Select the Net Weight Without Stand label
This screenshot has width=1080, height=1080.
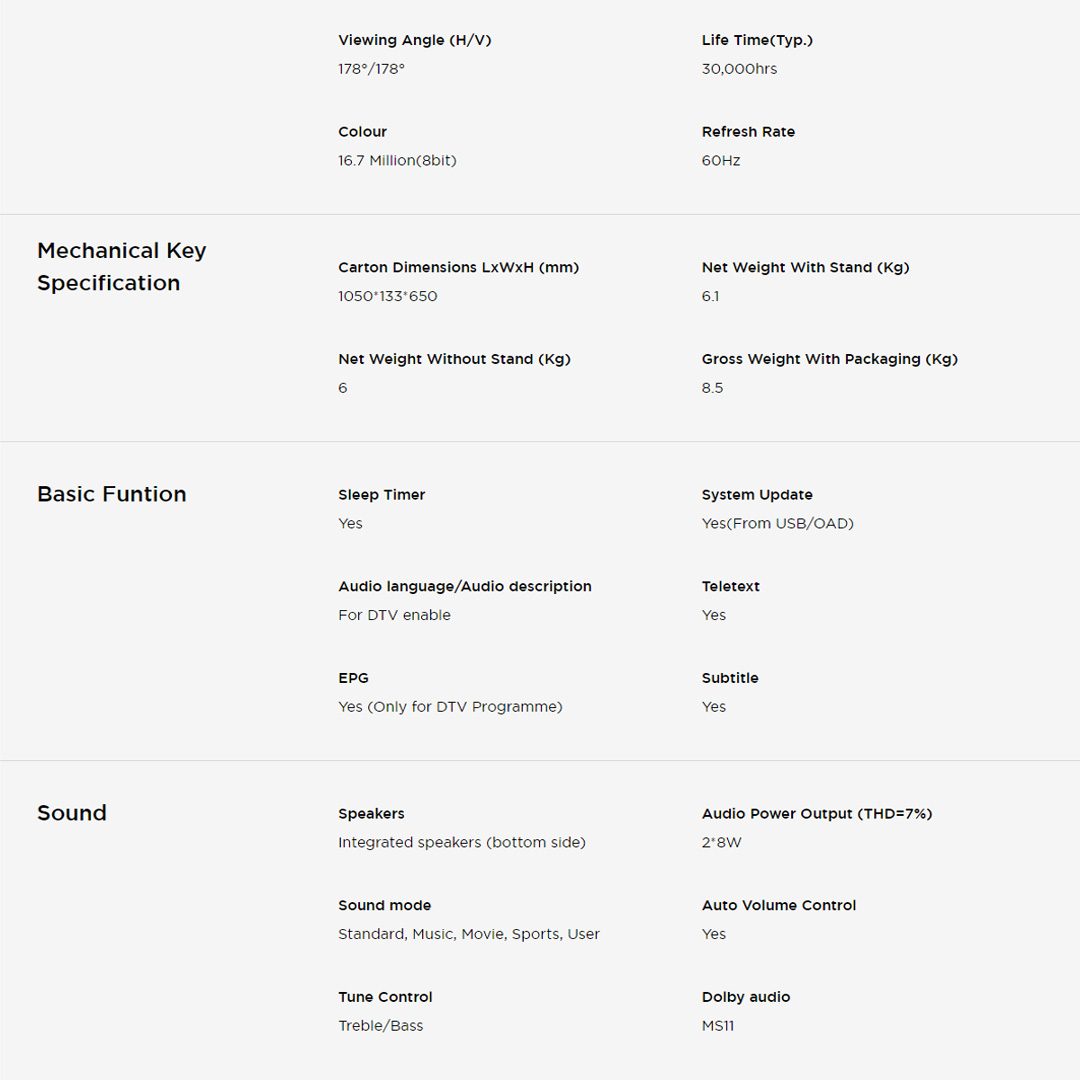(454, 359)
